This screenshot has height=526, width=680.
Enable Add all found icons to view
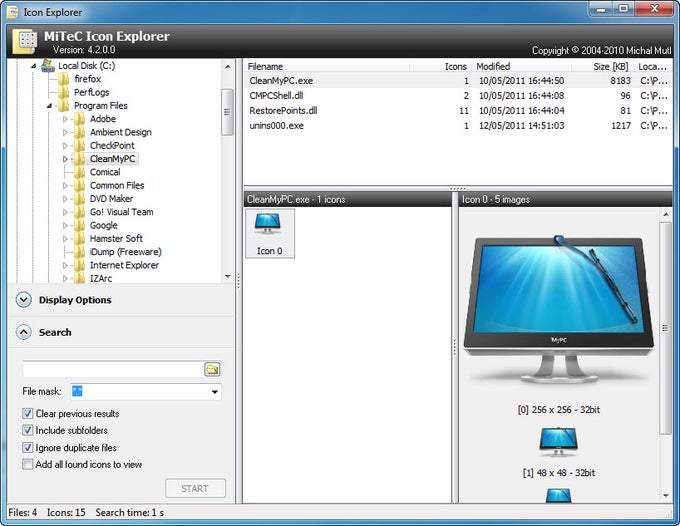pos(27,464)
